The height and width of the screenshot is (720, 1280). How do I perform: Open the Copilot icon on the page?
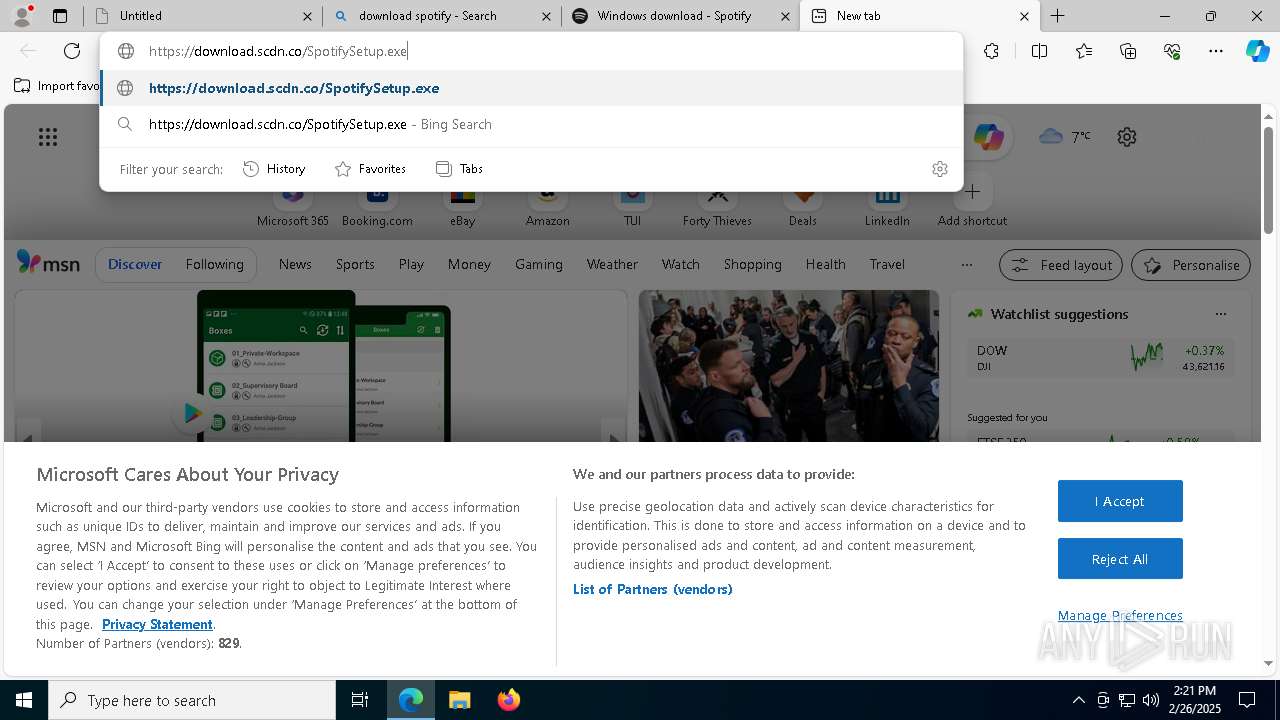(988, 137)
